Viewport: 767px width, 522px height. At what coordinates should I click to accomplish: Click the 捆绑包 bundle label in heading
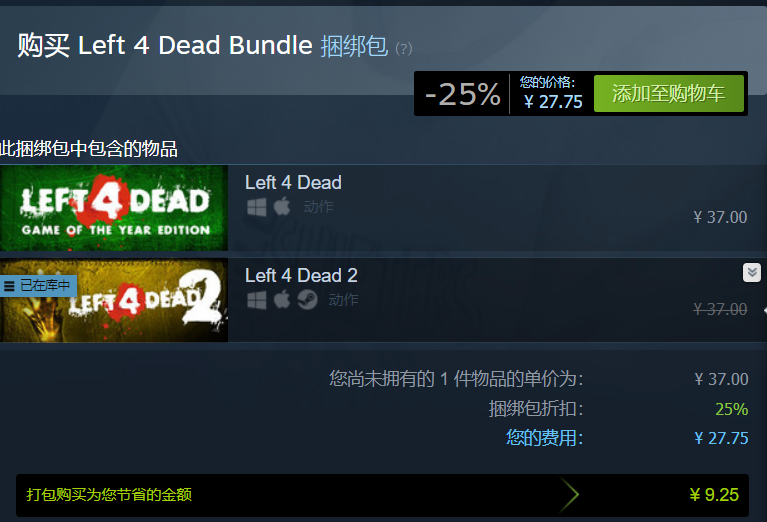point(354,46)
